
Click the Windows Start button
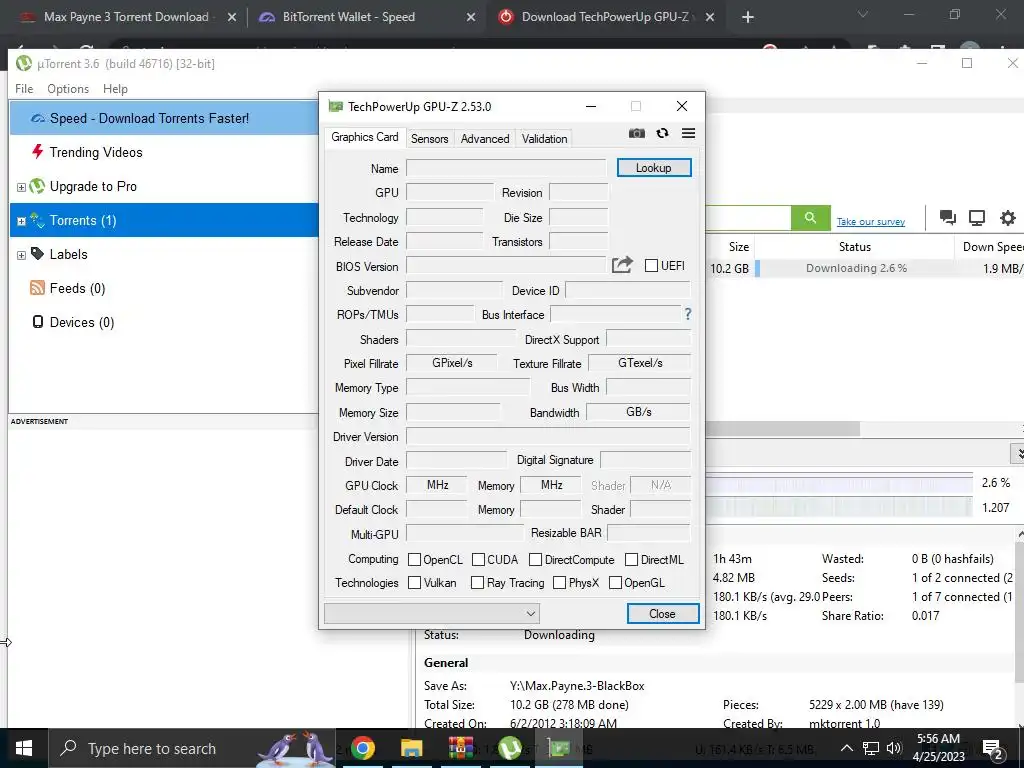[x=24, y=748]
